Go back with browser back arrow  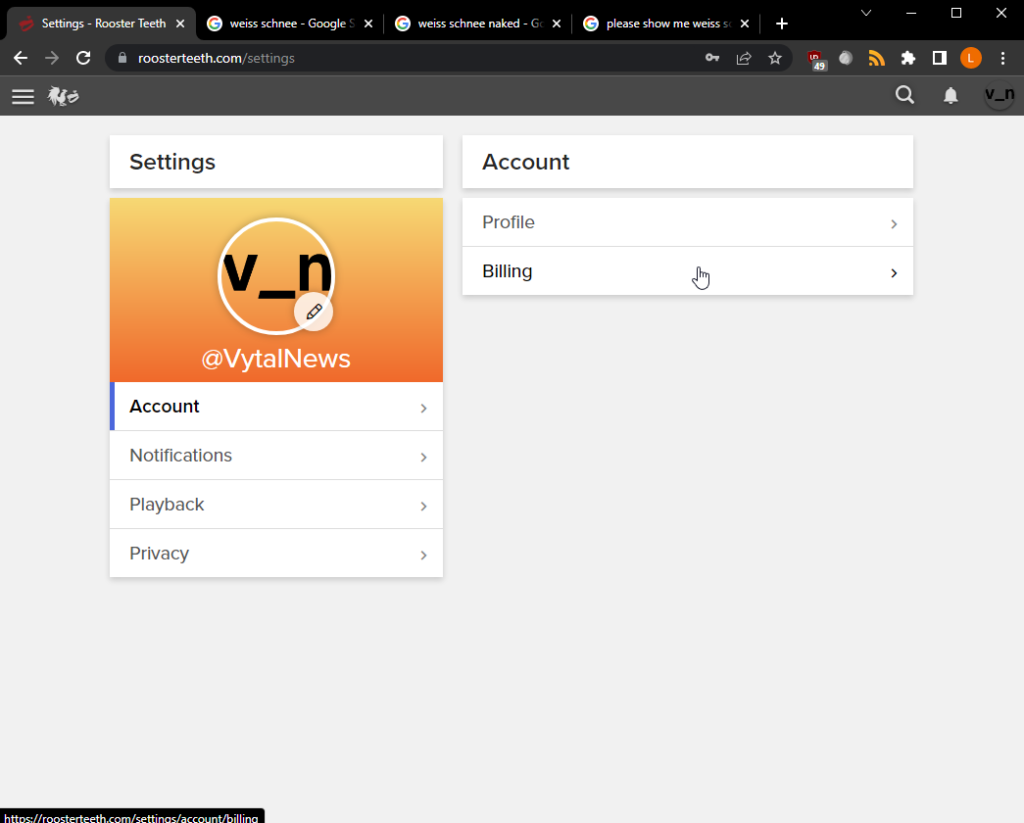click(20, 58)
